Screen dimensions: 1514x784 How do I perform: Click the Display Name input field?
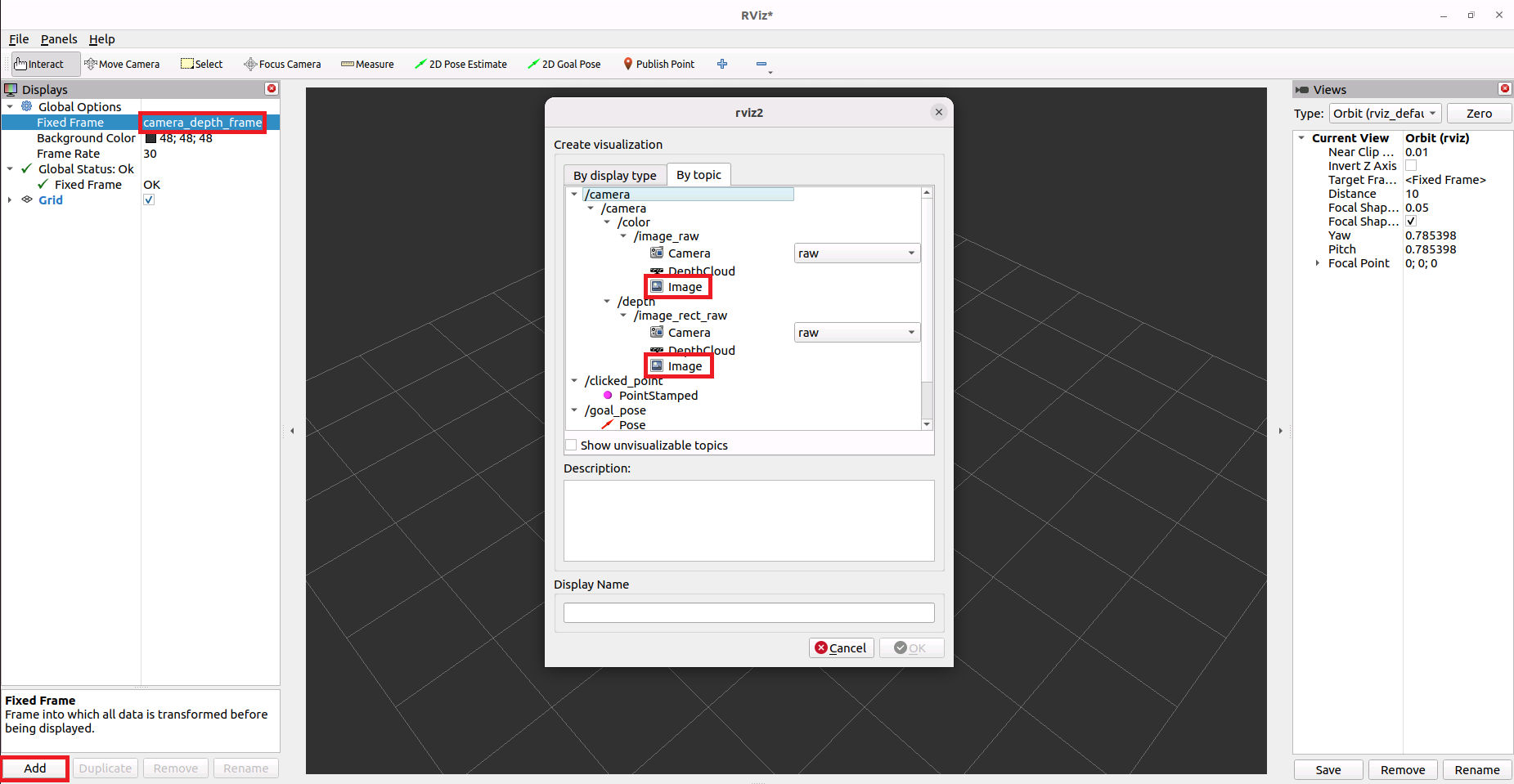tap(748, 613)
